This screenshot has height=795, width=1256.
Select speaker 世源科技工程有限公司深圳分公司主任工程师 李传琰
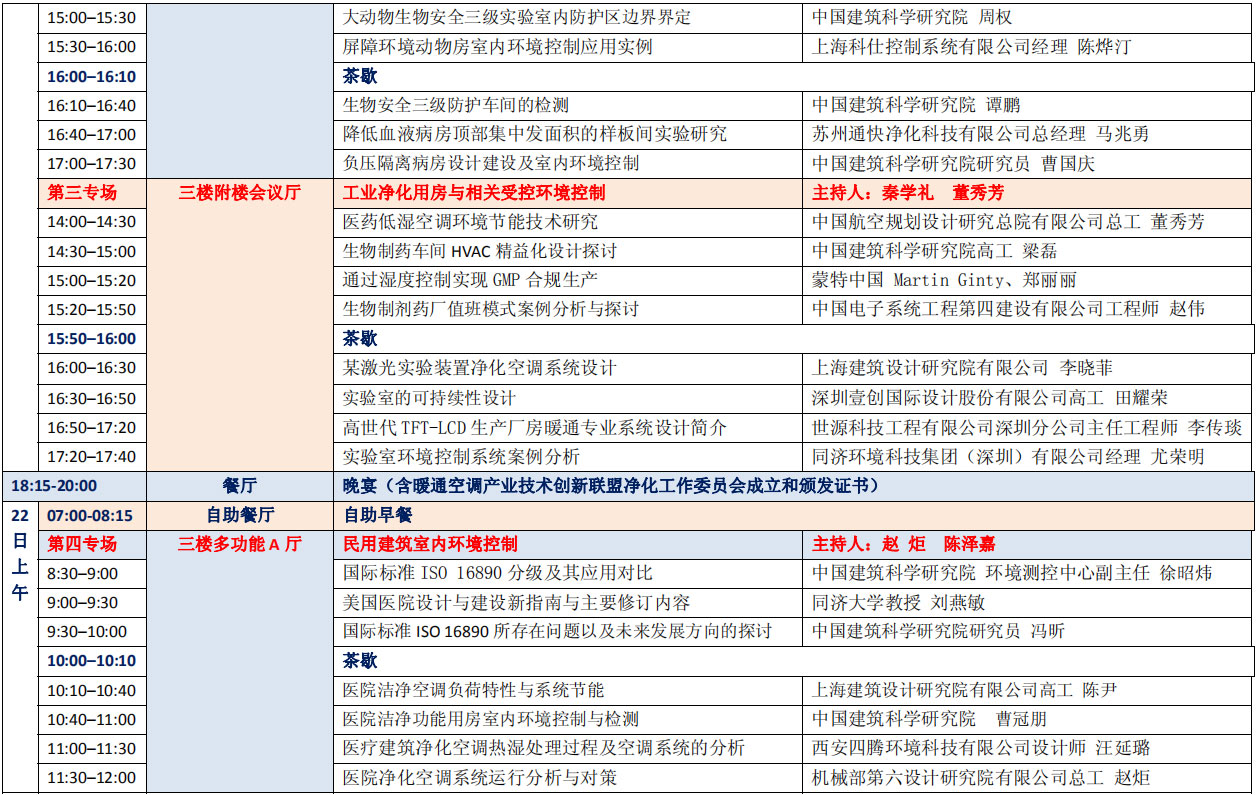1027,427
